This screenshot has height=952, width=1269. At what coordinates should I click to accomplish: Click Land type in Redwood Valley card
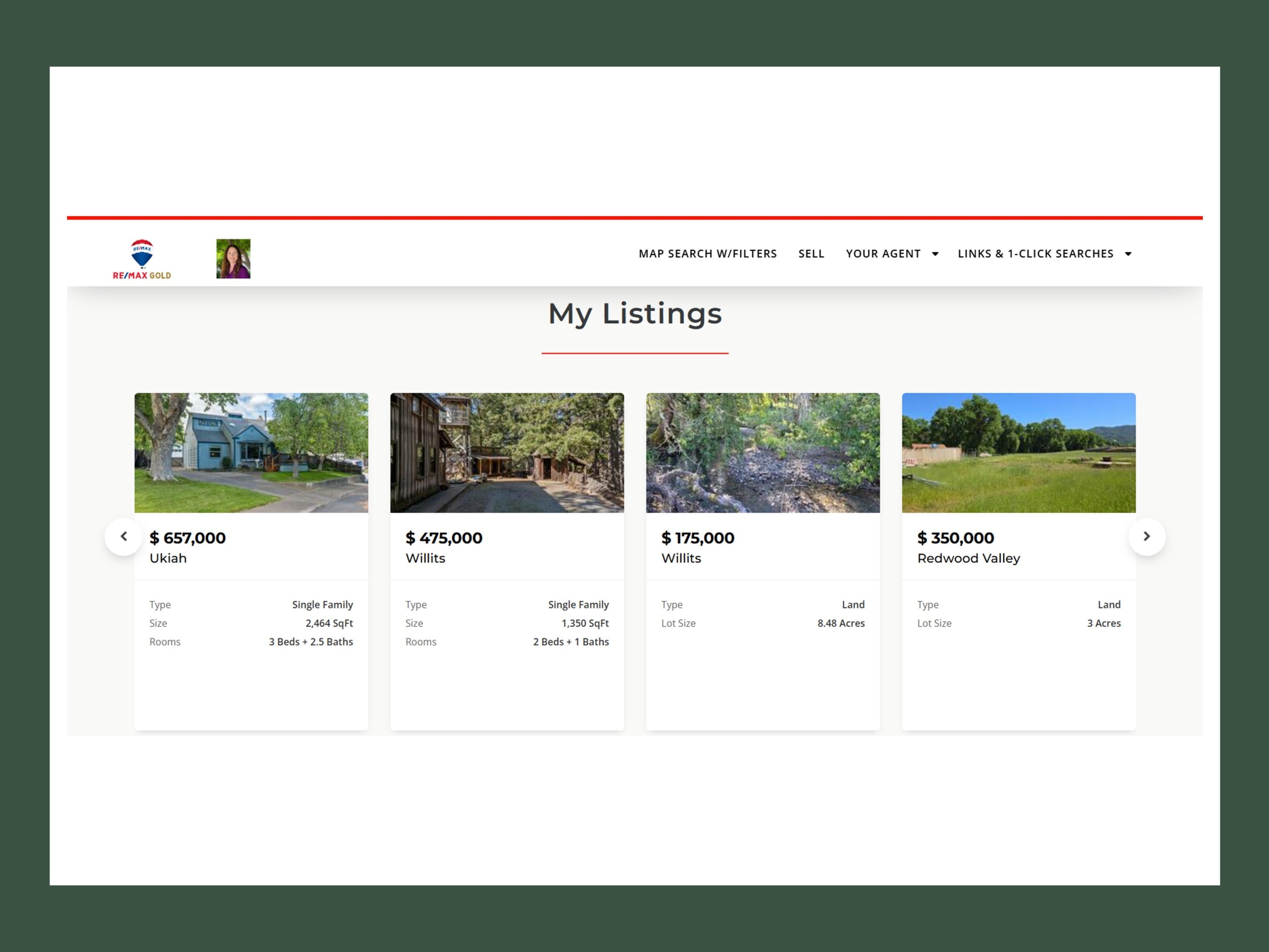click(x=1109, y=605)
